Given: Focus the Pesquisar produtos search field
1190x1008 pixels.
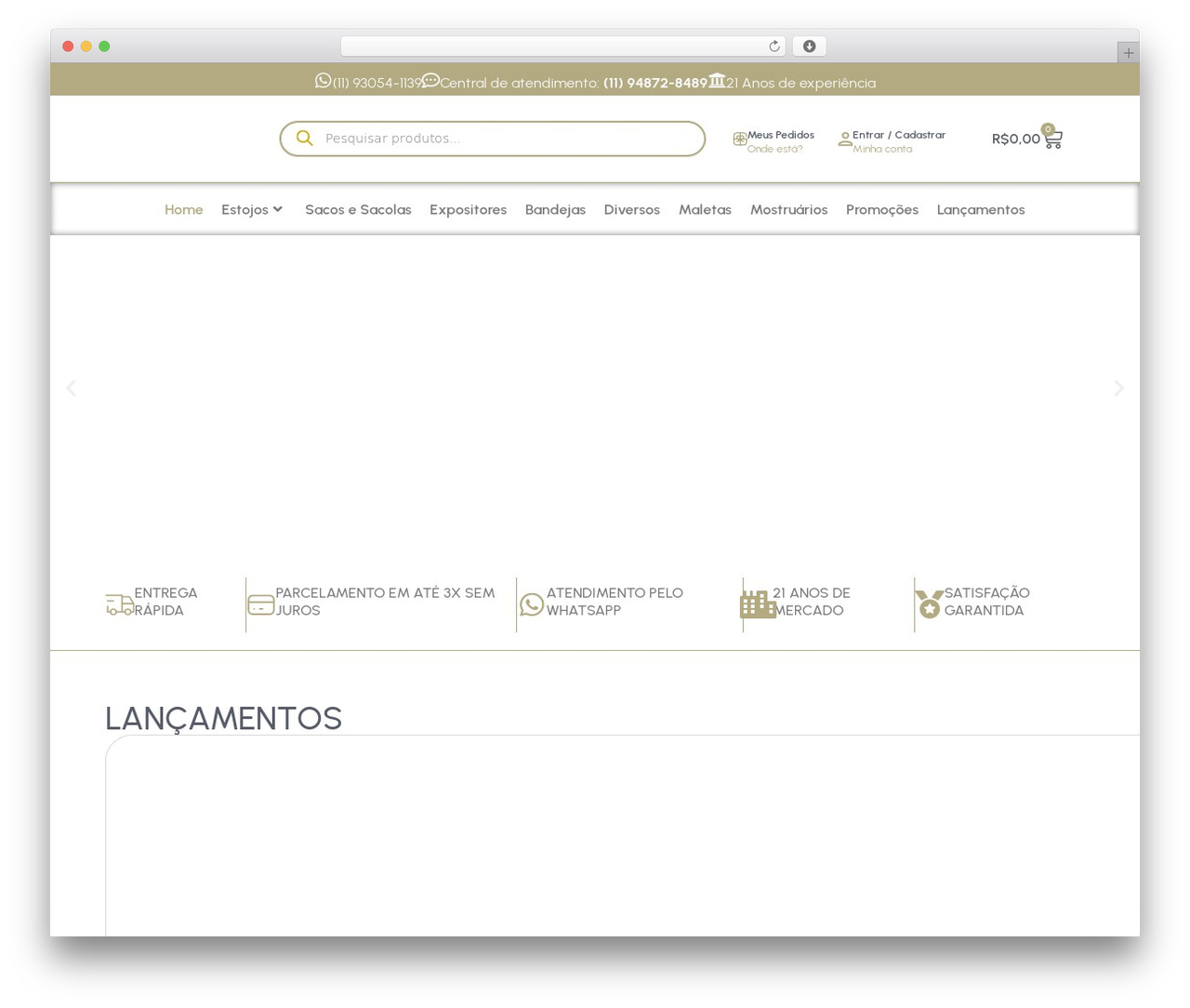Looking at the screenshot, I should click(x=493, y=139).
